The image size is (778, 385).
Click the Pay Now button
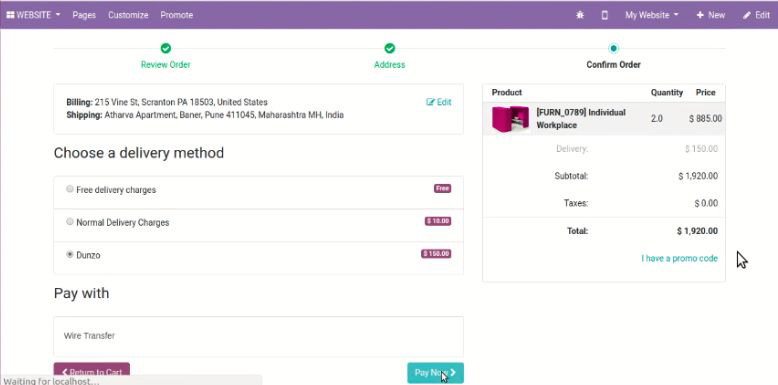pos(435,373)
